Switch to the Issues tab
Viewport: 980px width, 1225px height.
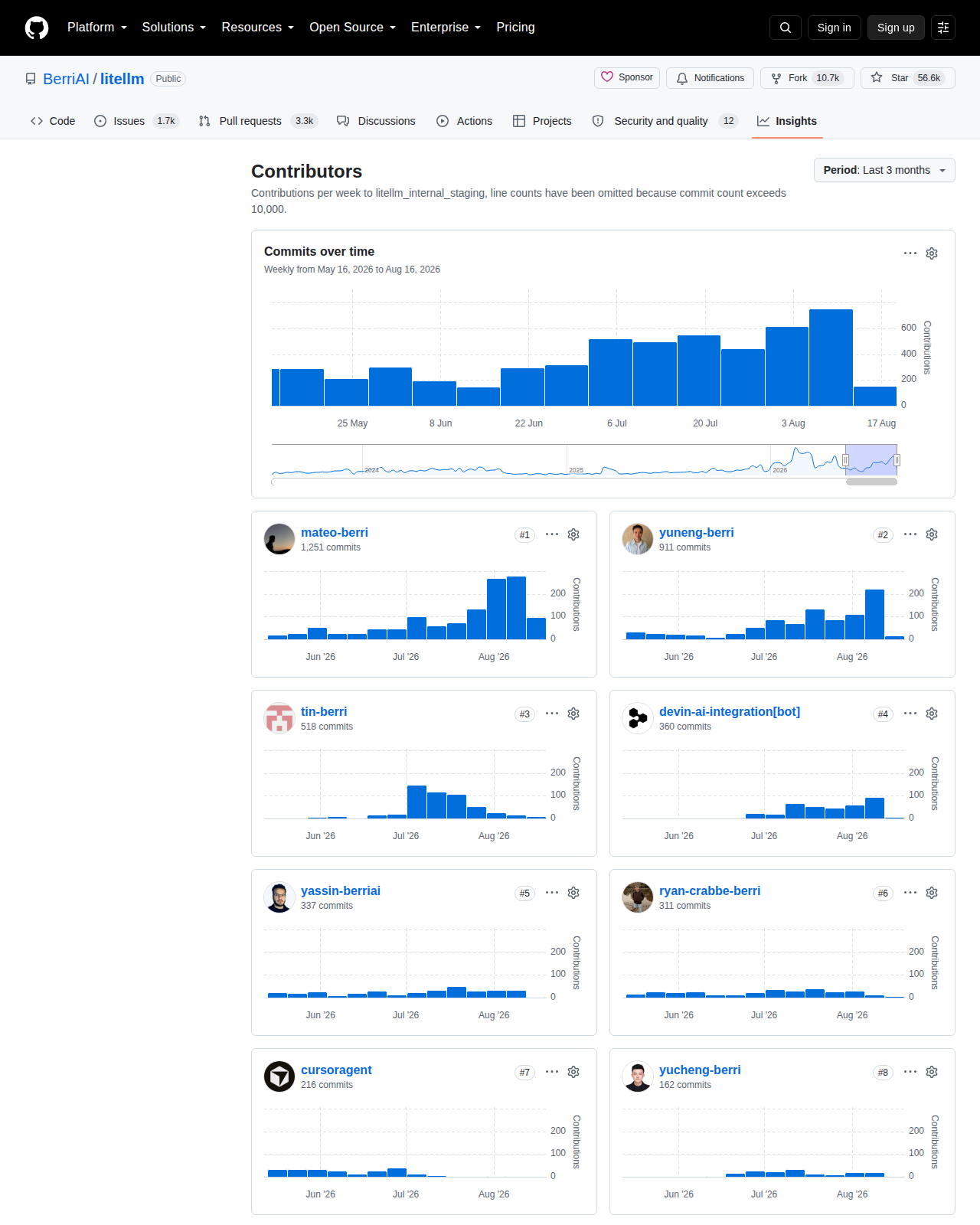pos(136,121)
